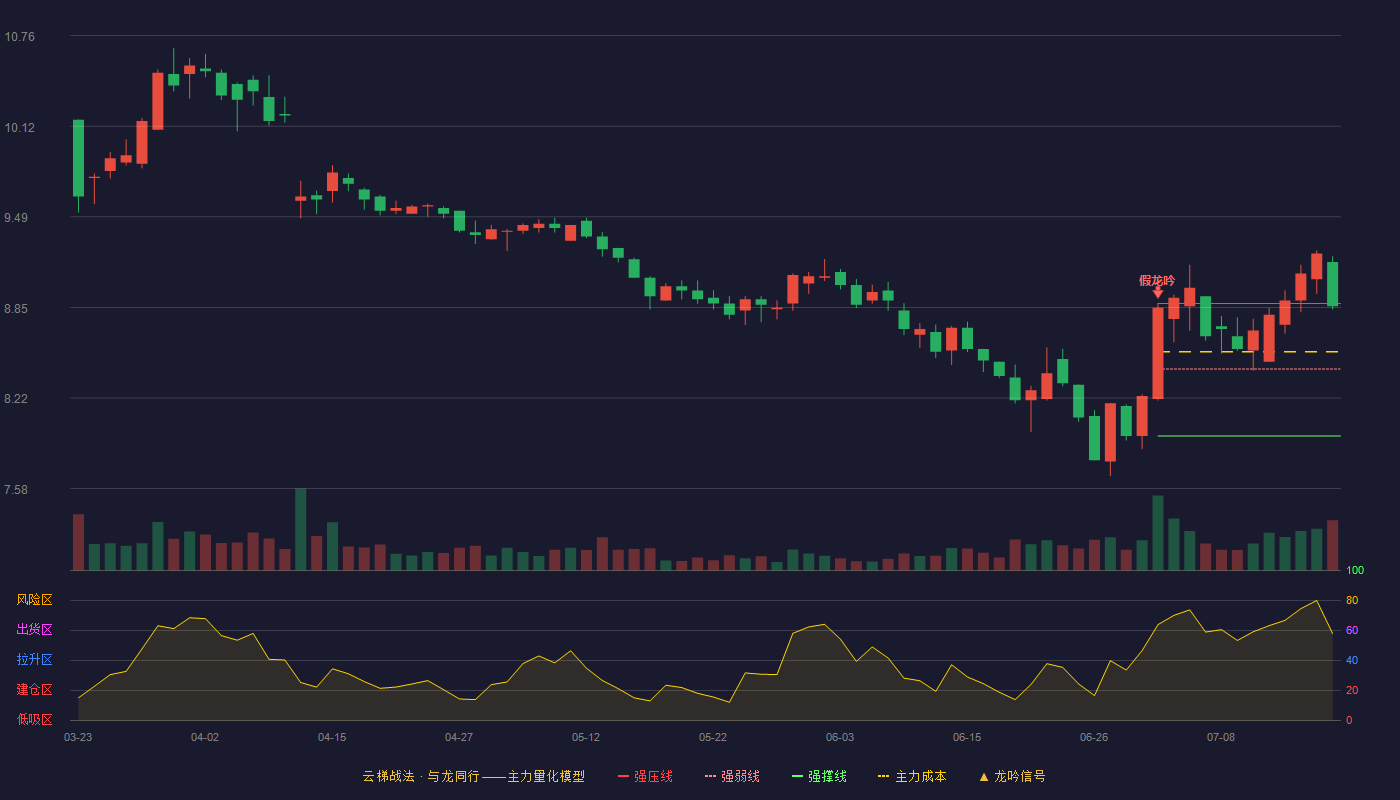Click the green 100 indicator scale value

tap(1355, 571)
